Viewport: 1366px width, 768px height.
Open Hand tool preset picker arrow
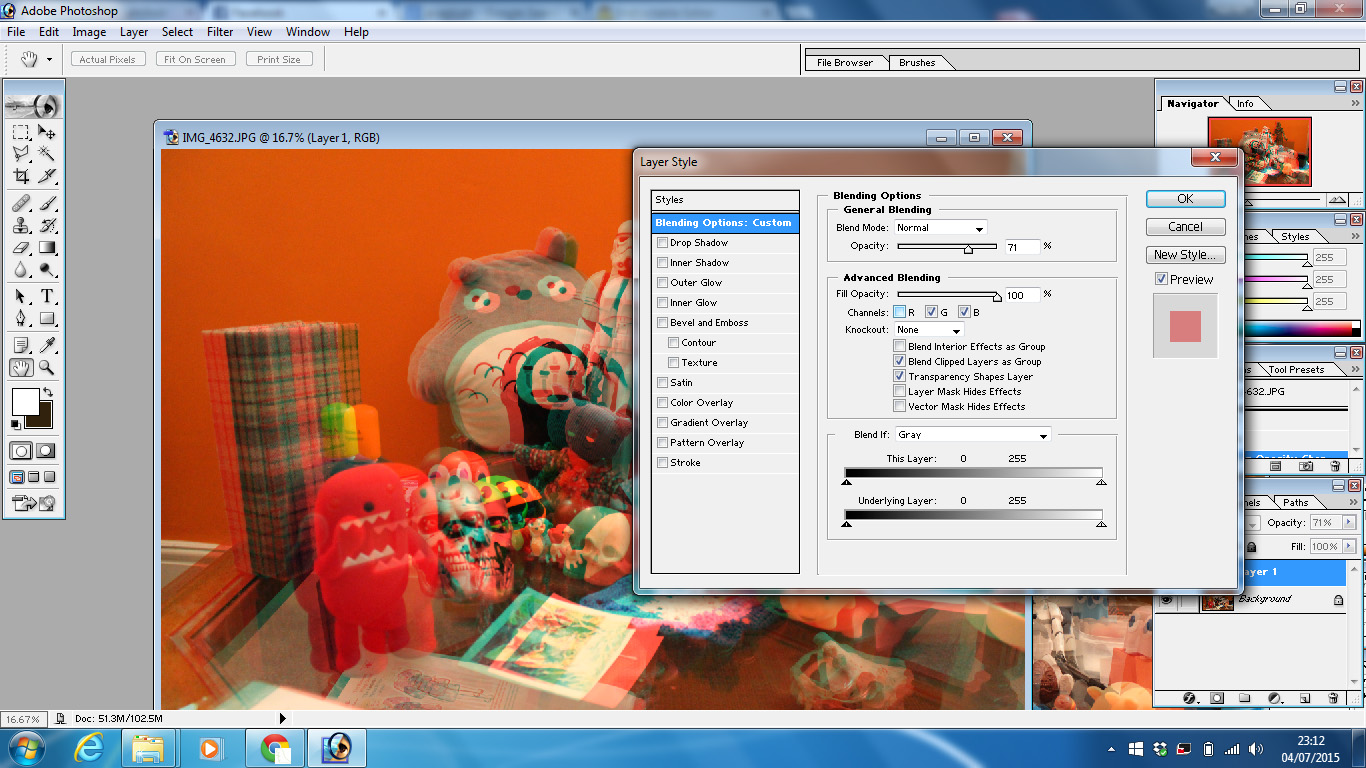[x=49, y=59]
